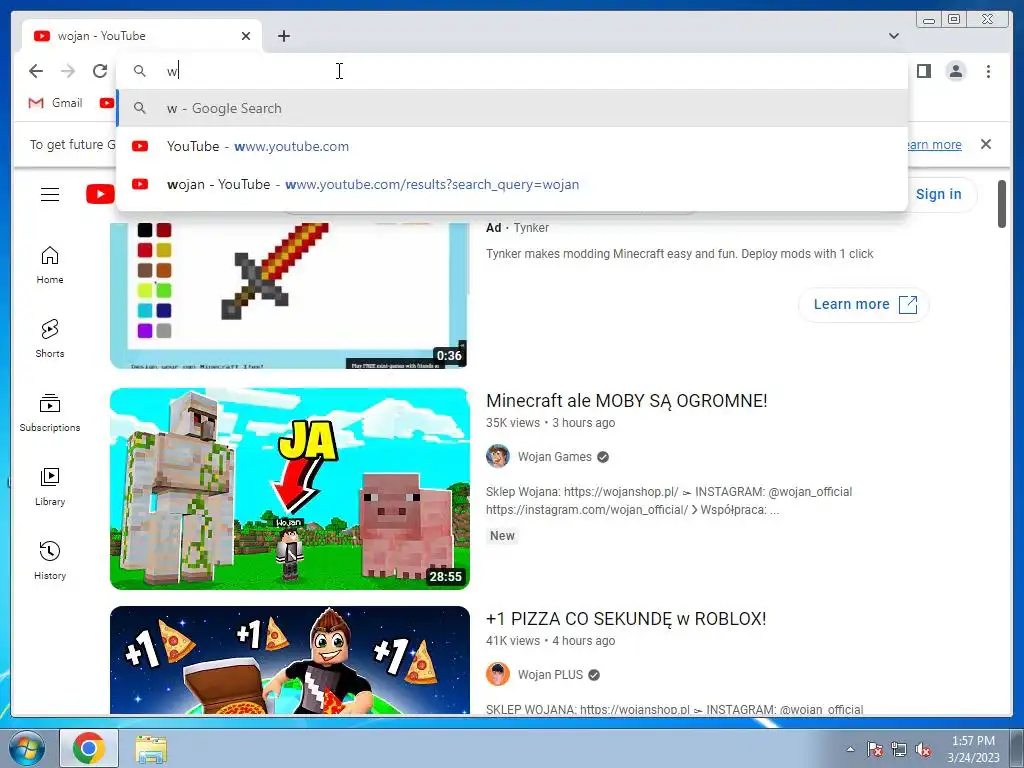The image size is (1024, 768).
Task: Open the YouTube hamburger guide menu
Action: pyautogui.click(x=50, y=195)
